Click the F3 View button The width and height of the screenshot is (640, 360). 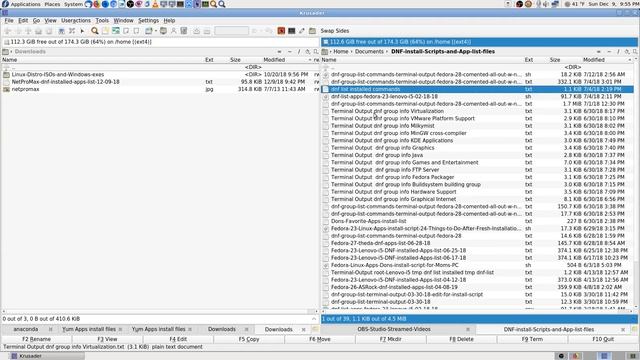[107, 339]
